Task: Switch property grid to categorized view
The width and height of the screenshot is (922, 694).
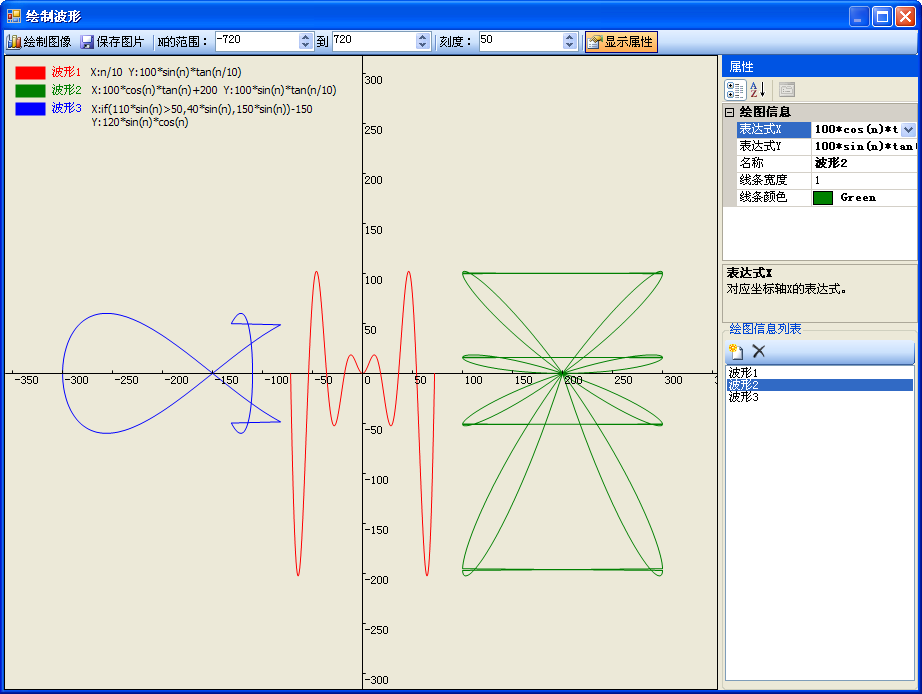Action: 735,90
